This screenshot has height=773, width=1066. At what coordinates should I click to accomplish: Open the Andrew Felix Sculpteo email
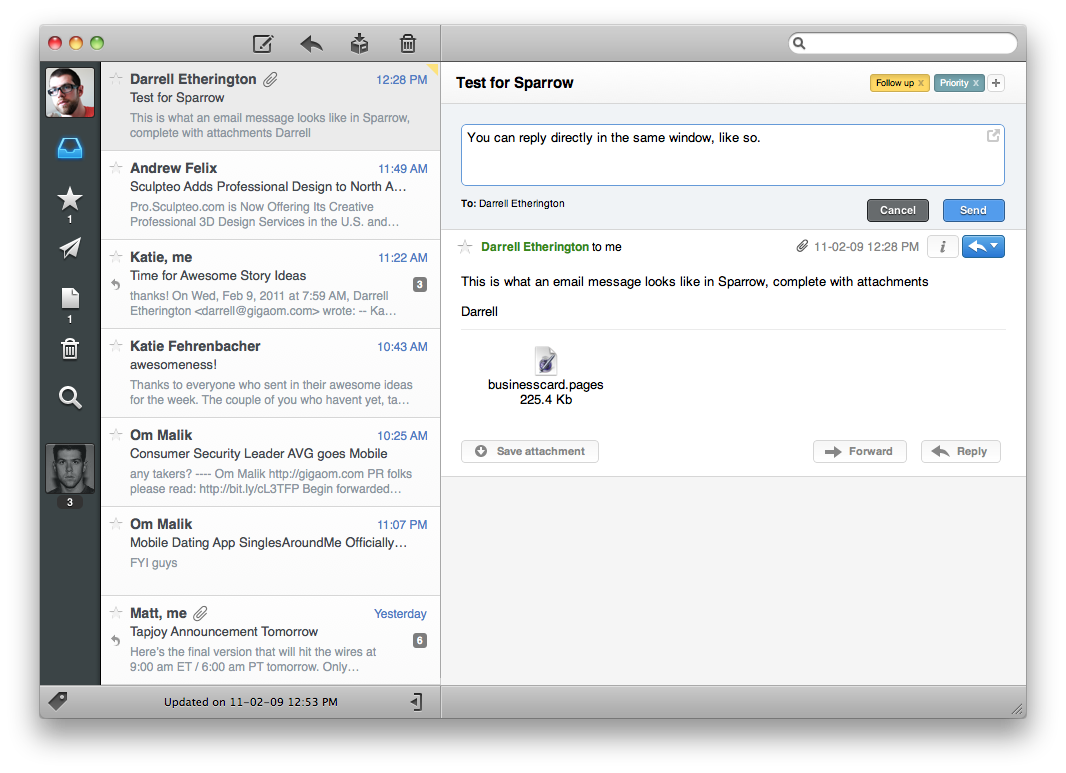[x=271, y=195]
